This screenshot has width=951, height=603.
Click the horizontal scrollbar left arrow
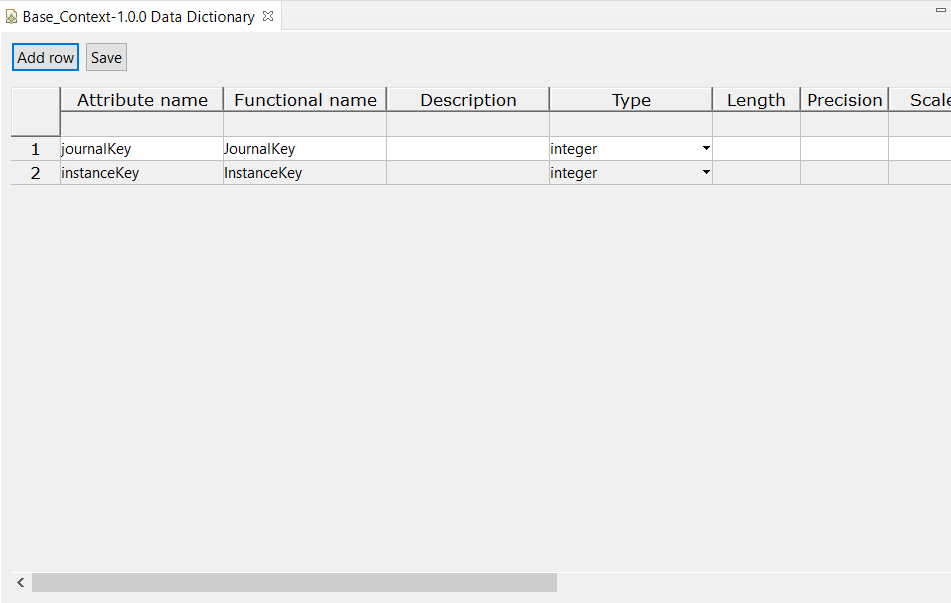[21, 582]
